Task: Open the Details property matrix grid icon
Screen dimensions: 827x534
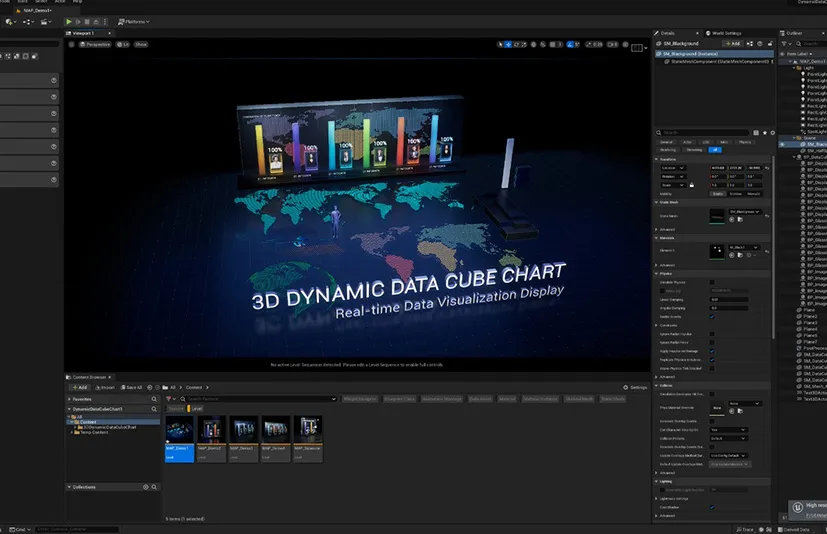Action: pyautogui.click(x=756, y=132)
